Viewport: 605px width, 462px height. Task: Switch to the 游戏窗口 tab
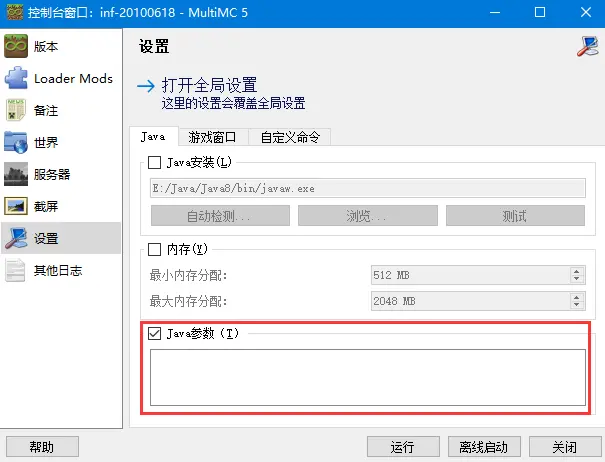pos(213,137)
